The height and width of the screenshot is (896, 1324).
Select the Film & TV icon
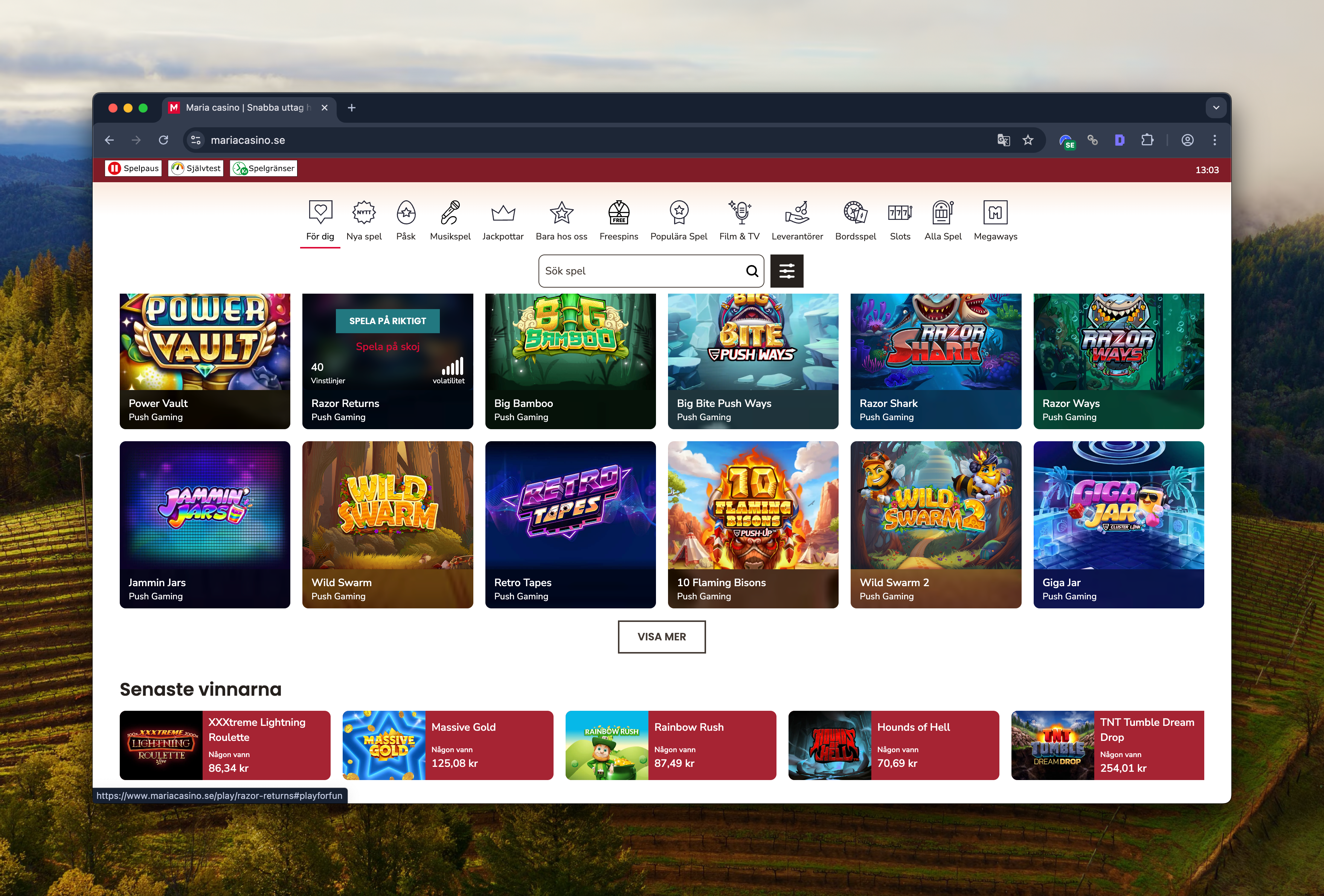click(740, 212)
